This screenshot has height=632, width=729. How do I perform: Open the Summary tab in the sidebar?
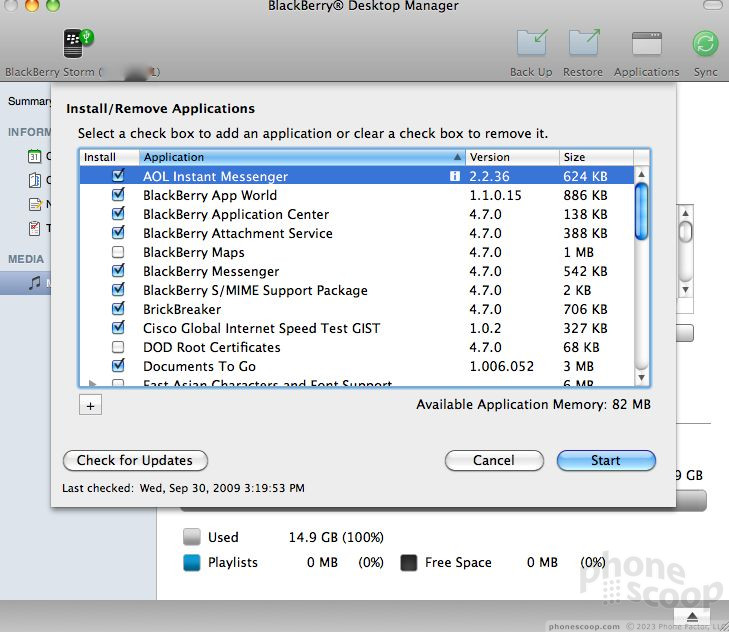coord(29,101)
